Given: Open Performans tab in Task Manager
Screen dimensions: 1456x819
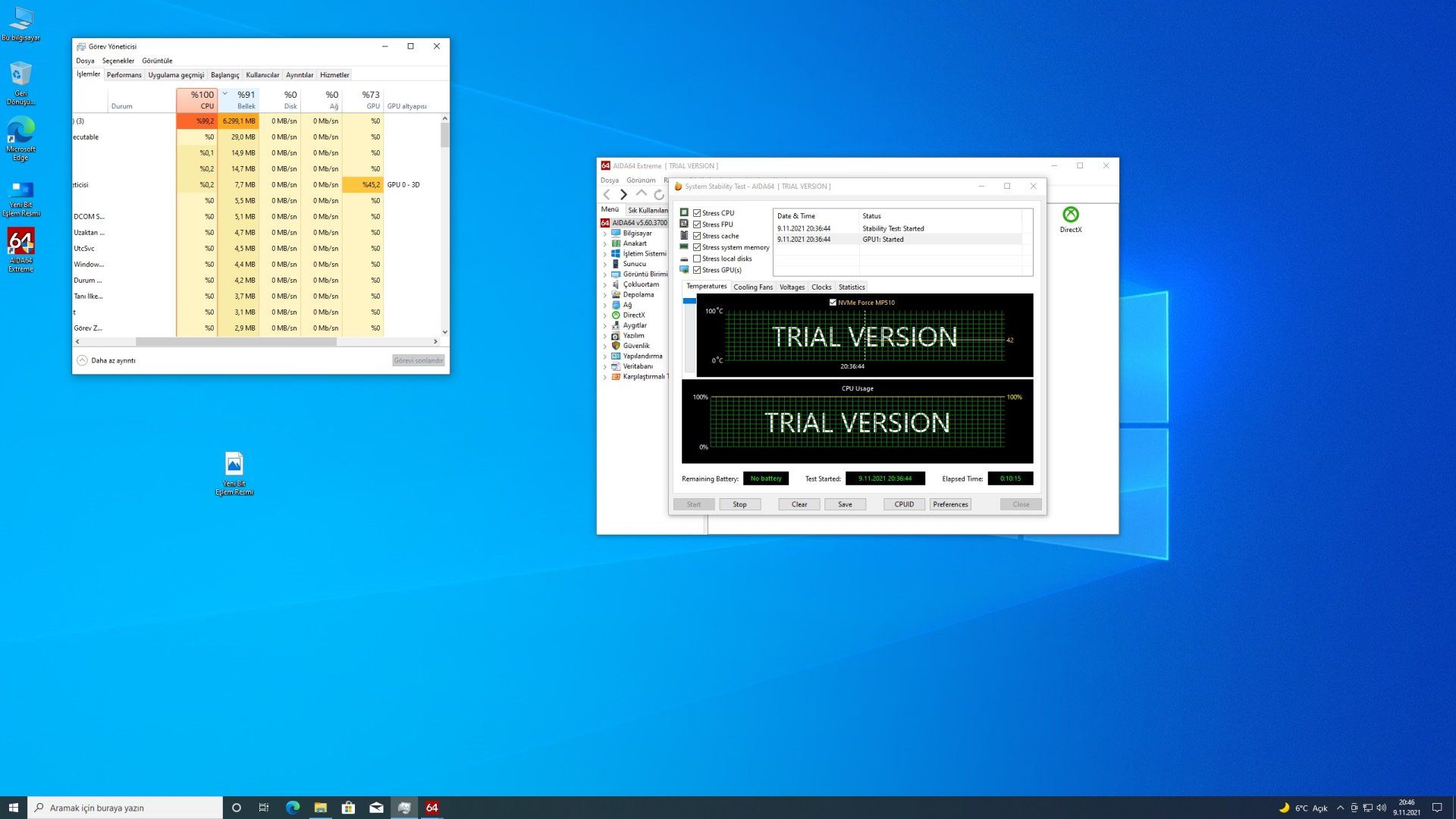Looking at the screenshot, I should [x=124, y=75].
